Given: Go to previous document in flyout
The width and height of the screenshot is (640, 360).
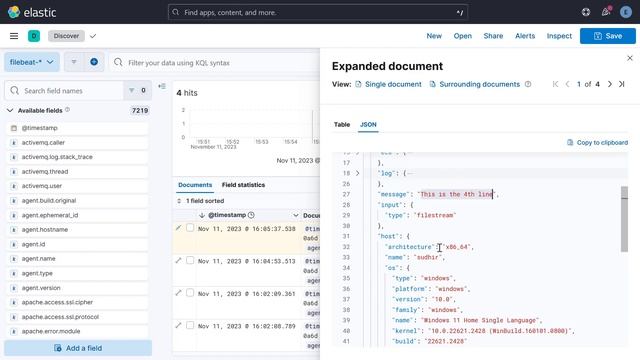Looking at the screenshot, I should point(567,84).
